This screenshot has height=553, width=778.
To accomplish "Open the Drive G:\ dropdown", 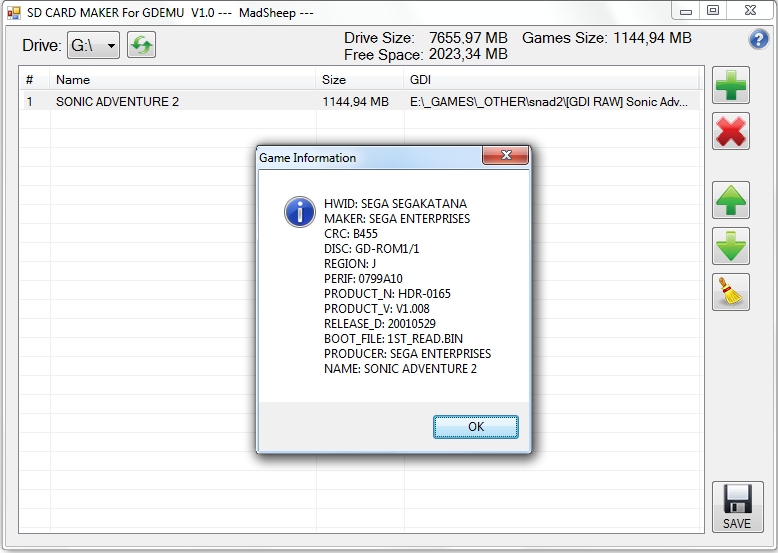I will pos(93,45).
